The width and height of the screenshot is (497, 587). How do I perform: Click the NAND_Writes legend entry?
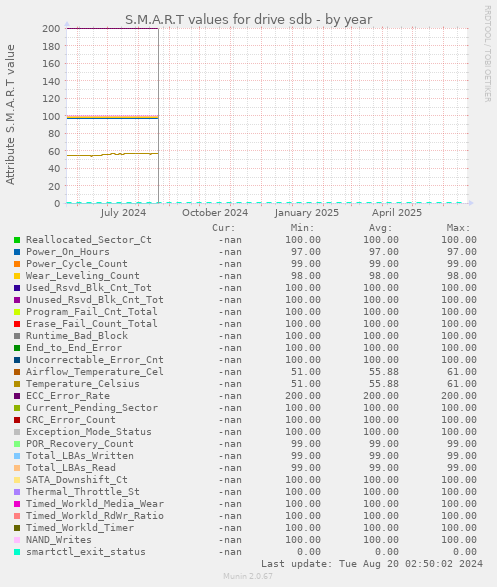click(58, 540)
